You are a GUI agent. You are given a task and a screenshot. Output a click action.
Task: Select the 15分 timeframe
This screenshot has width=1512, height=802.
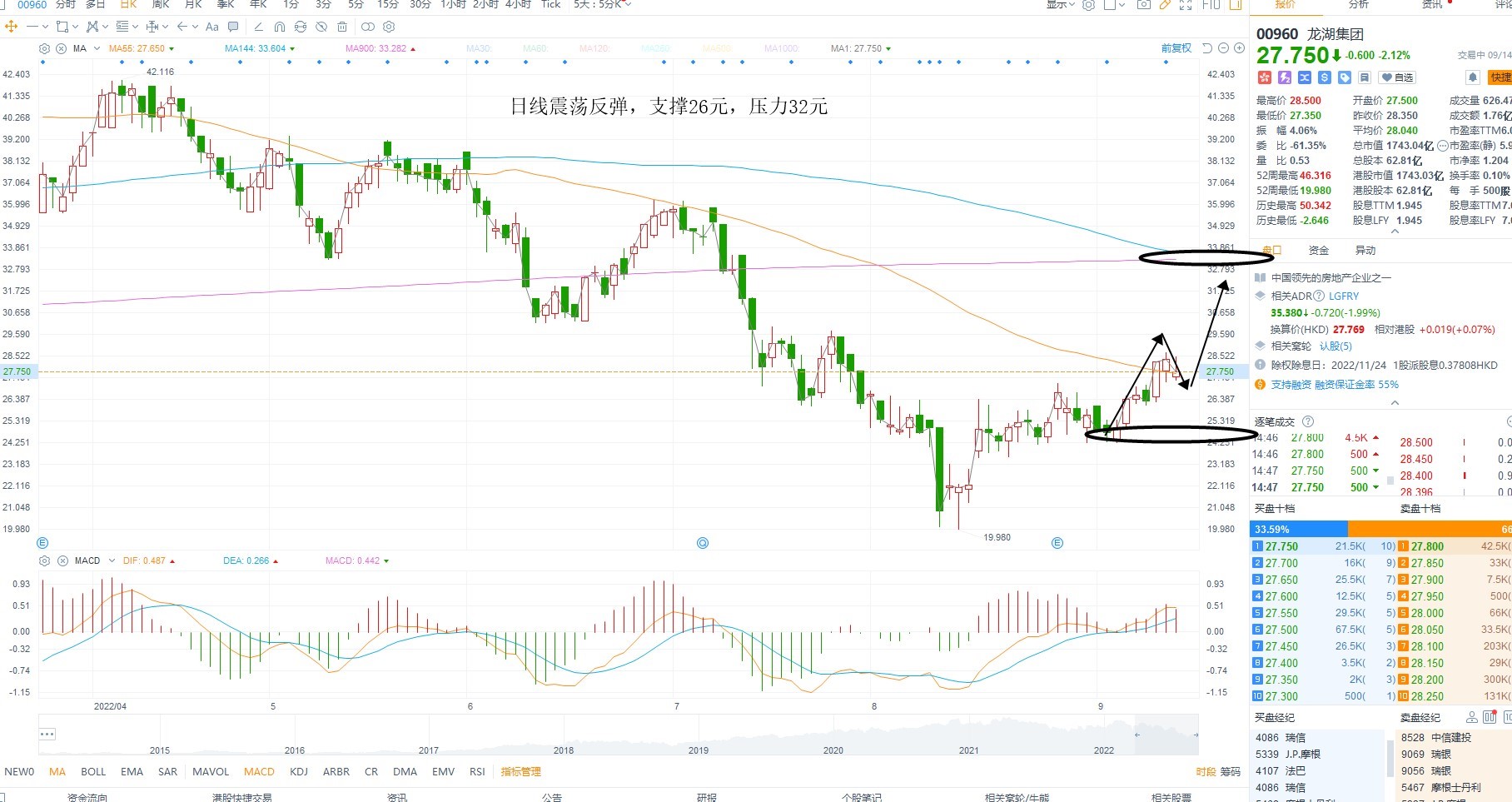click(388, 4)
